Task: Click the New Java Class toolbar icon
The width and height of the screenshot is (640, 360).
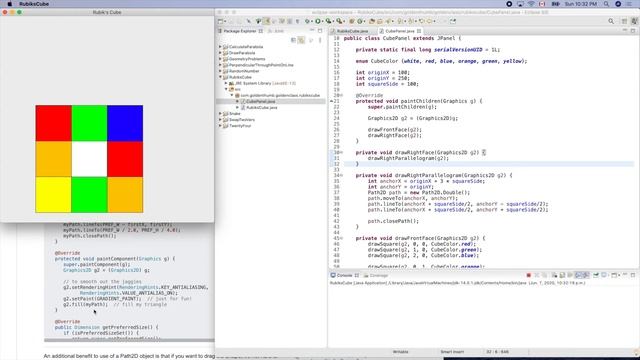Action: [x=360, y=21]
